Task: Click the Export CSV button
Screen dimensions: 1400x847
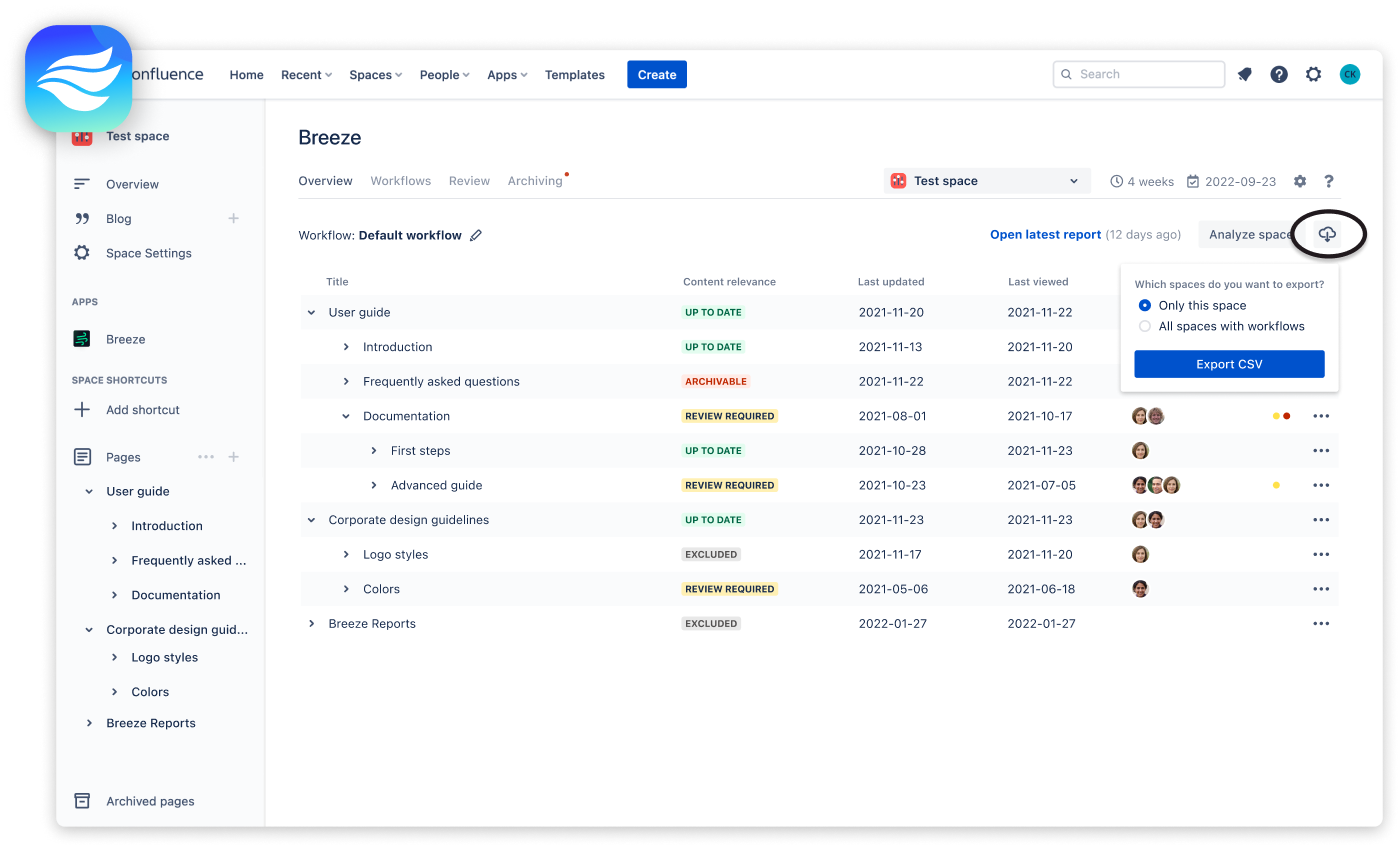Action: [1229, 364]
